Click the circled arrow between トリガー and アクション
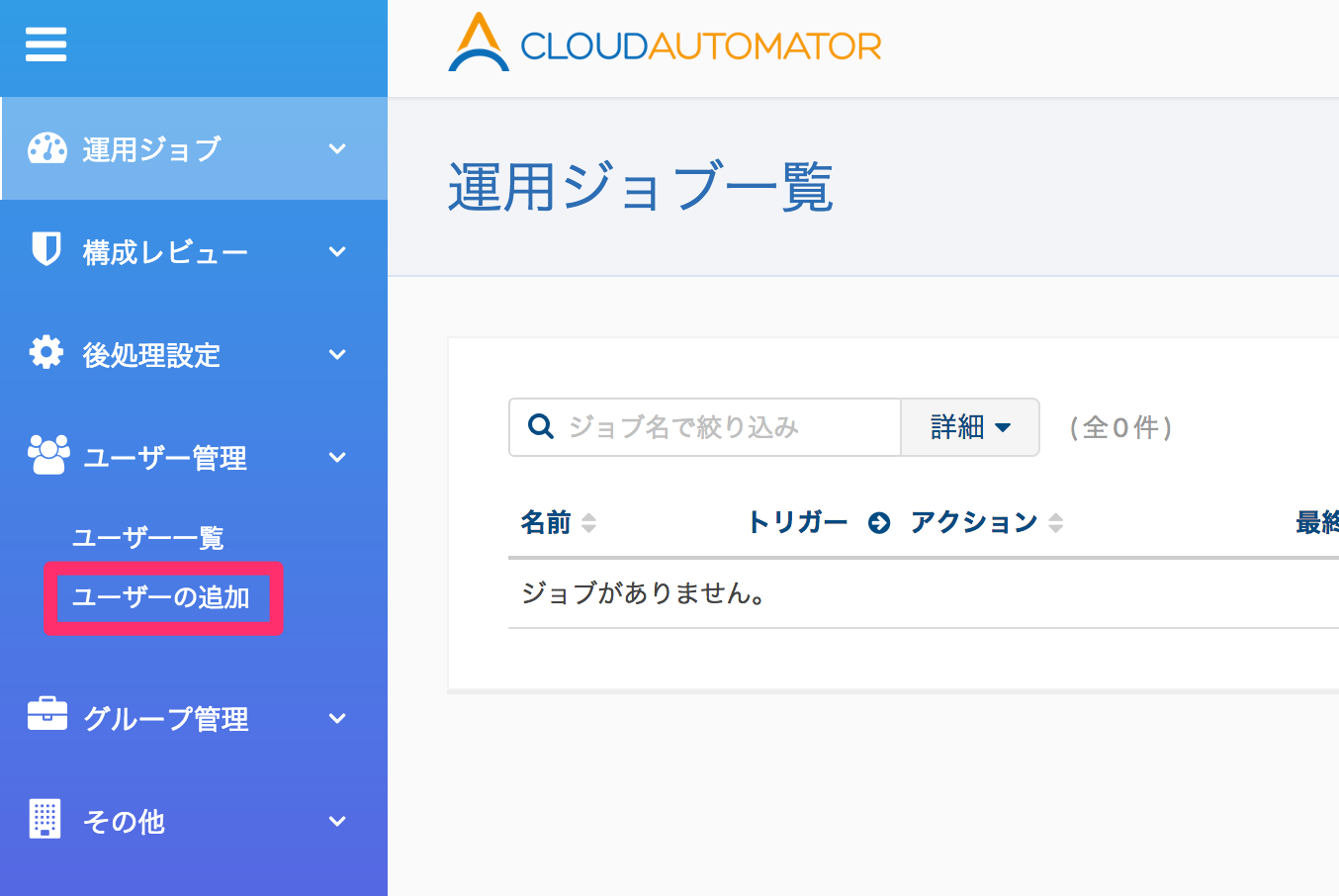The height and width of the screenshot is (896, 1339). pos(879,523)
